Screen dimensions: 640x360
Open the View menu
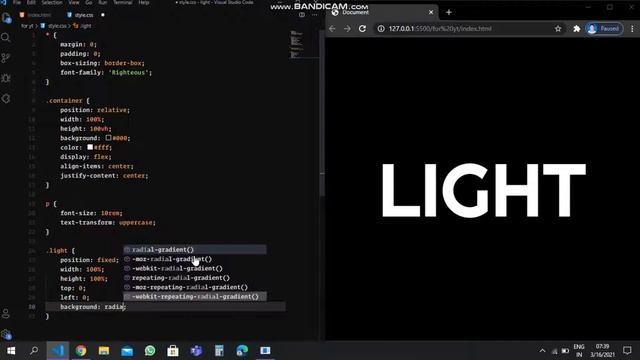[74, 2]
